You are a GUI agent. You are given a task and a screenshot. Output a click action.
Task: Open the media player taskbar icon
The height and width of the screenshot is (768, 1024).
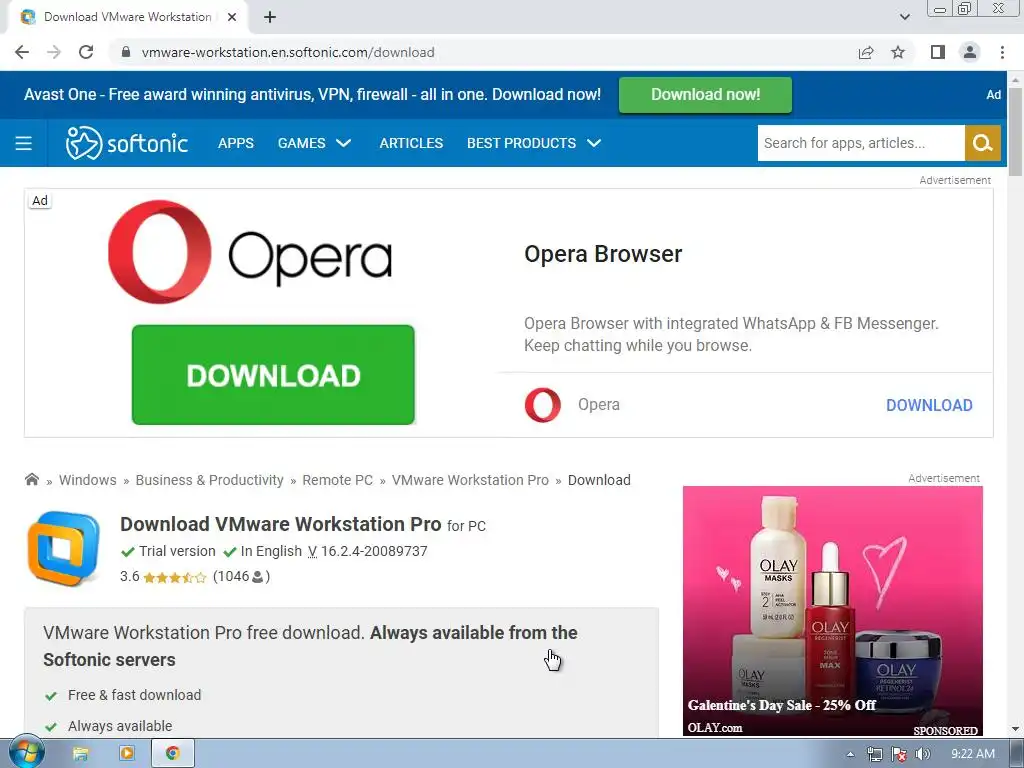coord(127,754)
